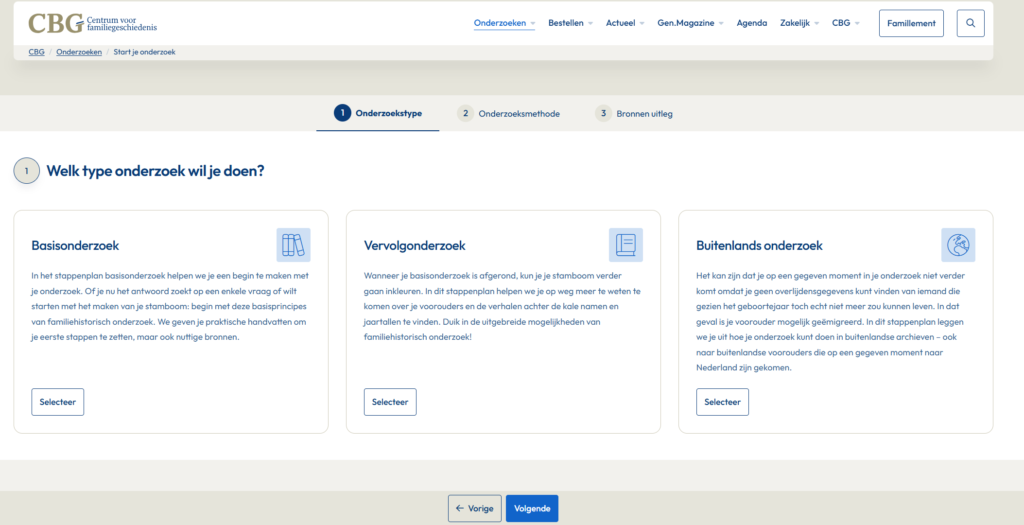The width and height of the screenshot is (1024, 525).
Task: Switch to the Bronnen uitleg step tab
Action: pyautogui.click(x=644, y=114)
